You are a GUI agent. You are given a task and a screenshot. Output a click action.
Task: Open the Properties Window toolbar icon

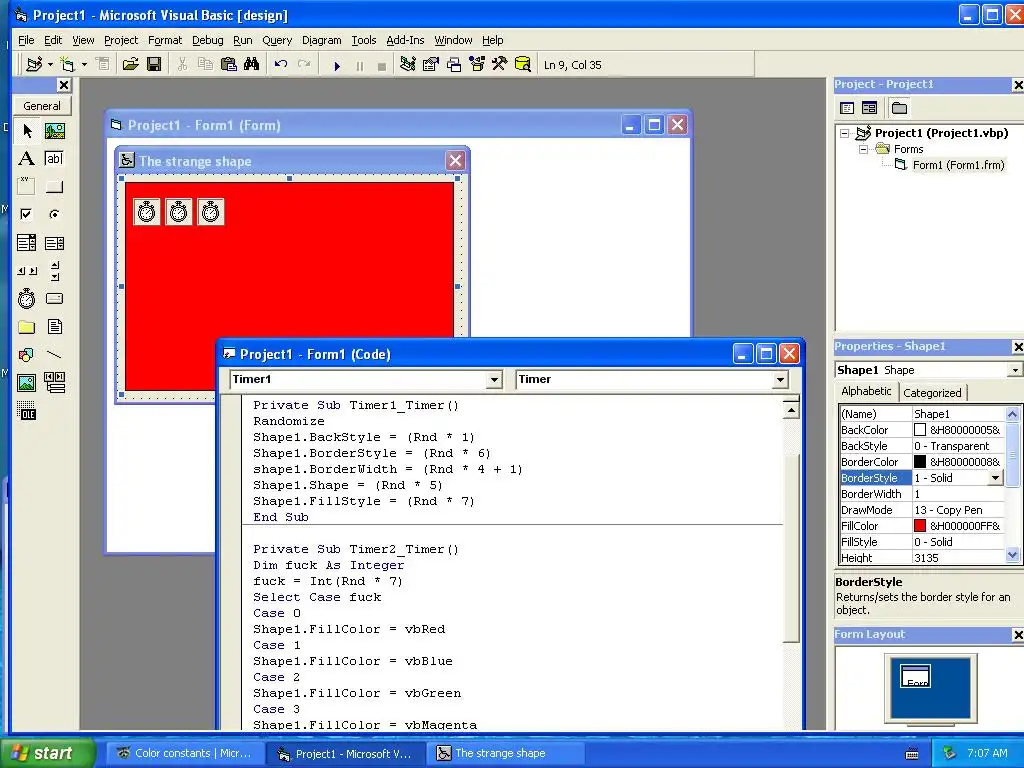click(431, 64)
